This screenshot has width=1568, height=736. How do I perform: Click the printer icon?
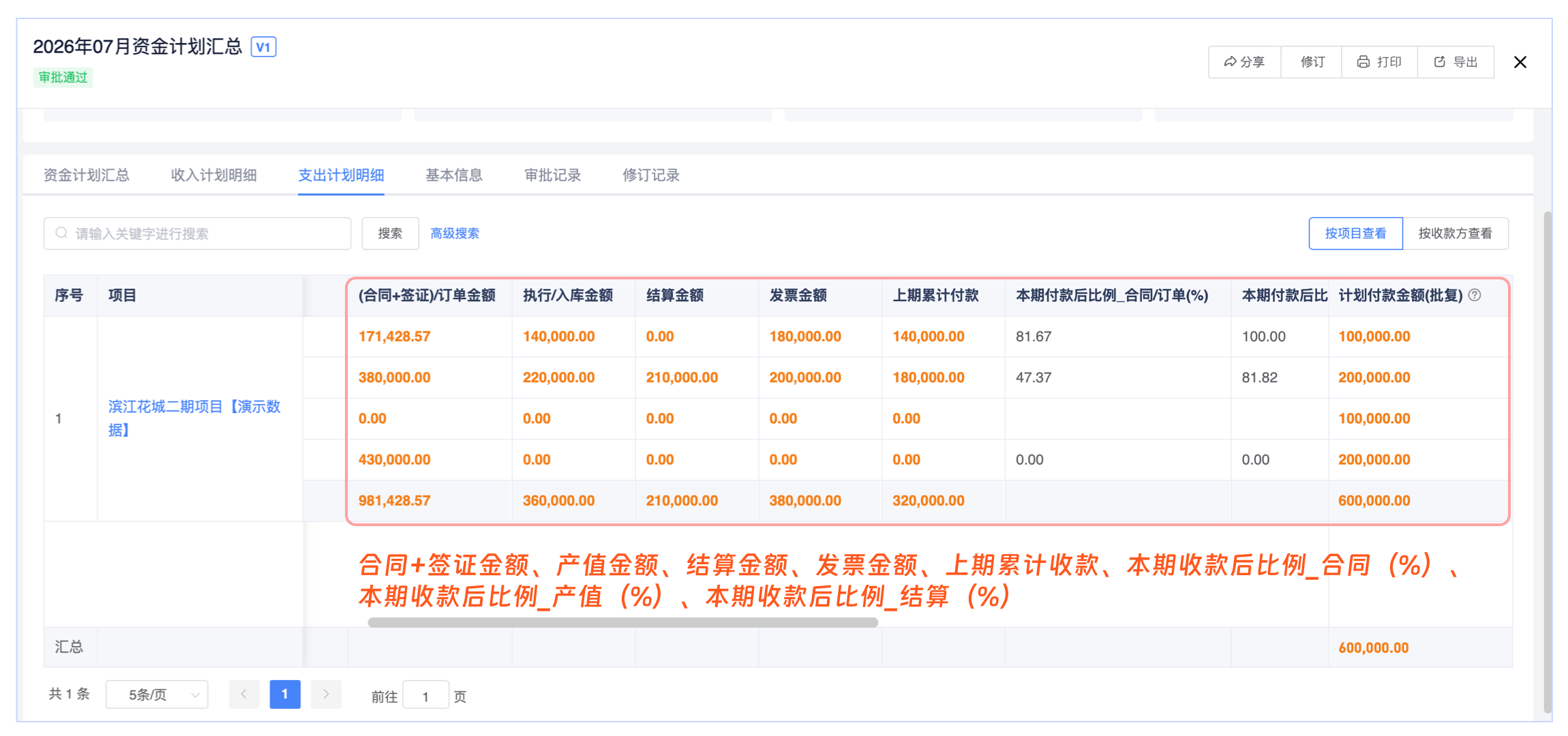(x=1363, y=62)
